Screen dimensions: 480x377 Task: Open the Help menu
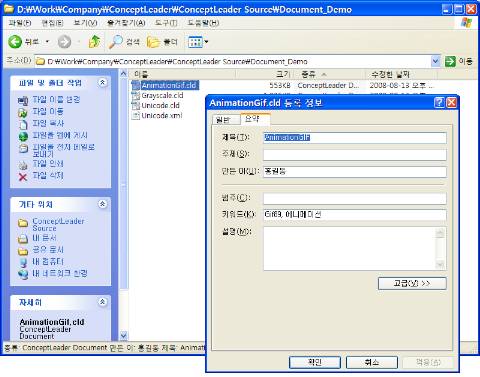[203, 23]
